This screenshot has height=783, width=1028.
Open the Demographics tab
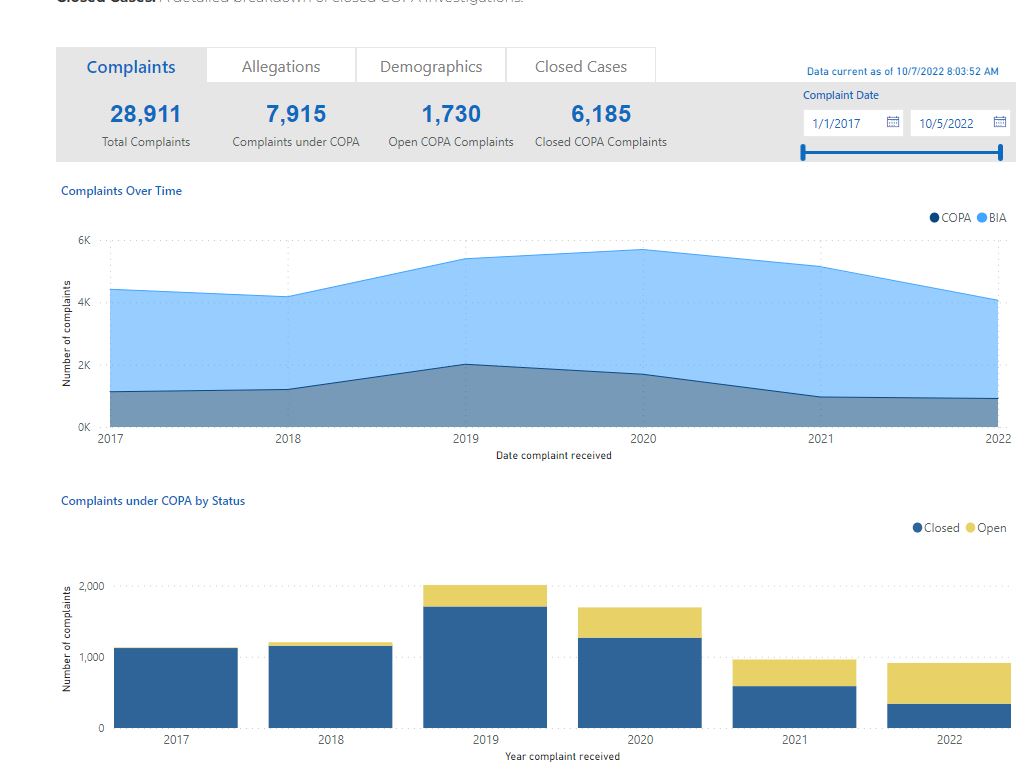431,66
